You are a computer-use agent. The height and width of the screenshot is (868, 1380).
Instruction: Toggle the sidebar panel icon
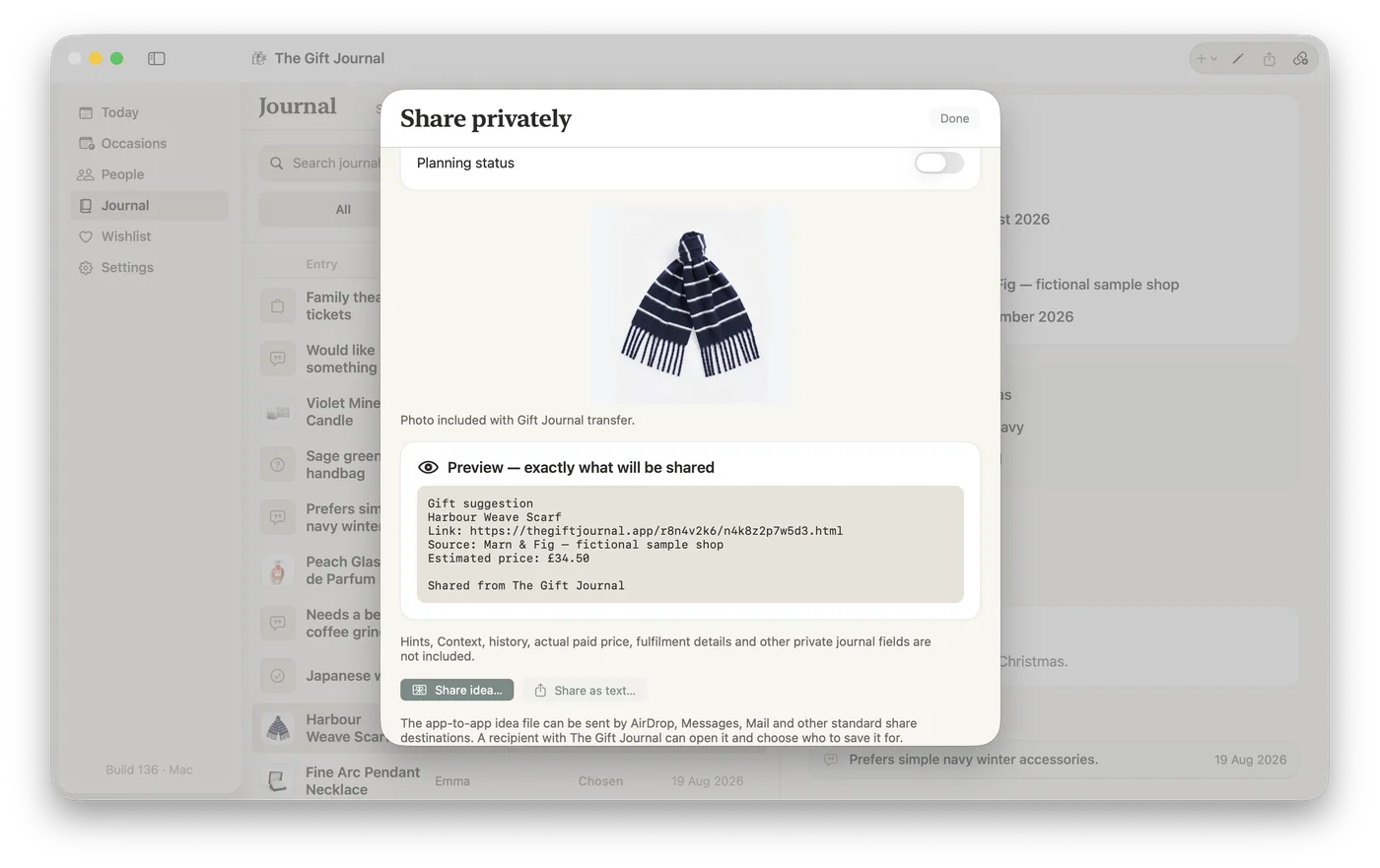[157, 58]
